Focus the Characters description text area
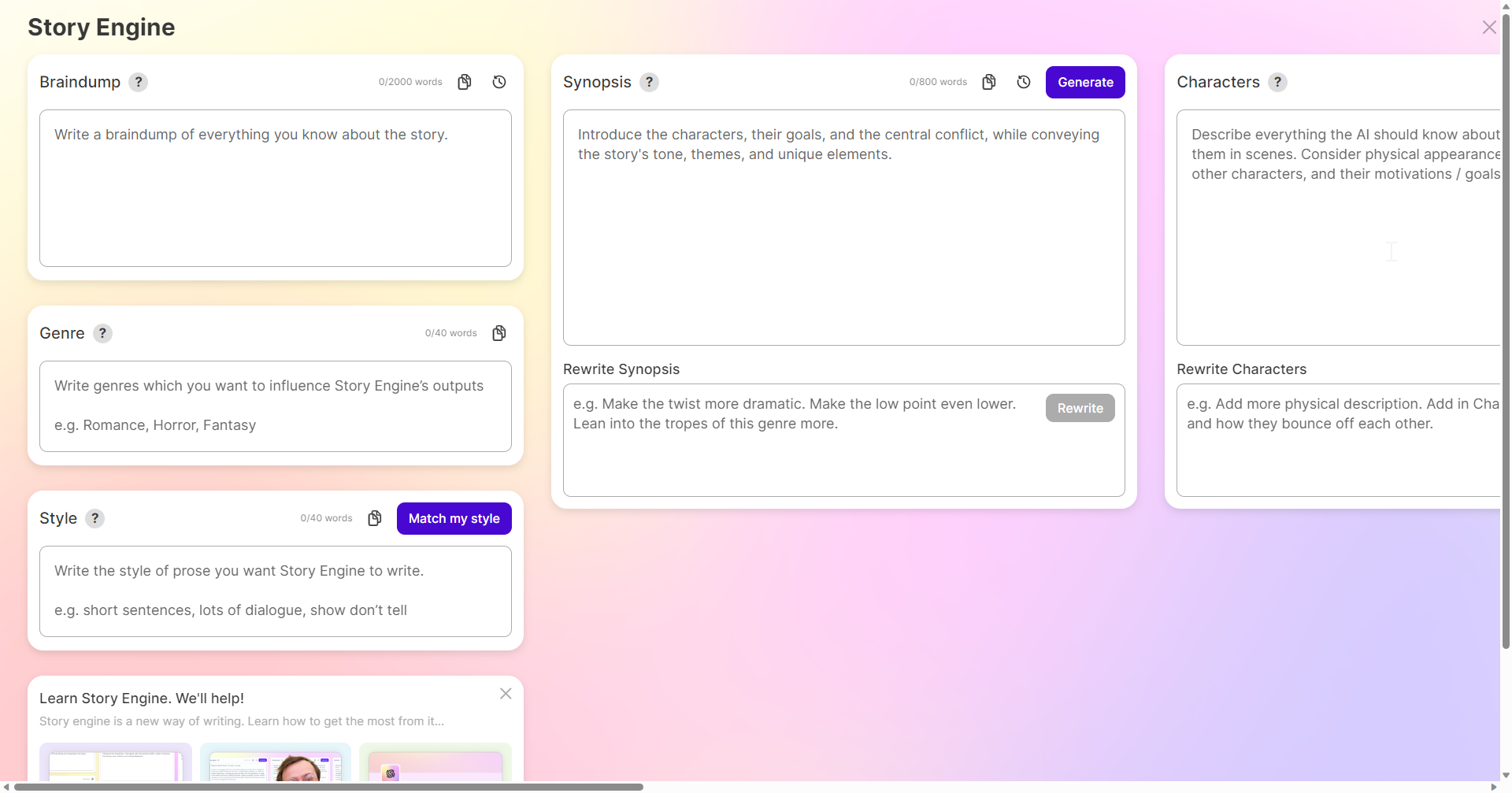This screenshot has width=1512, height=793. pos(1339,228)
